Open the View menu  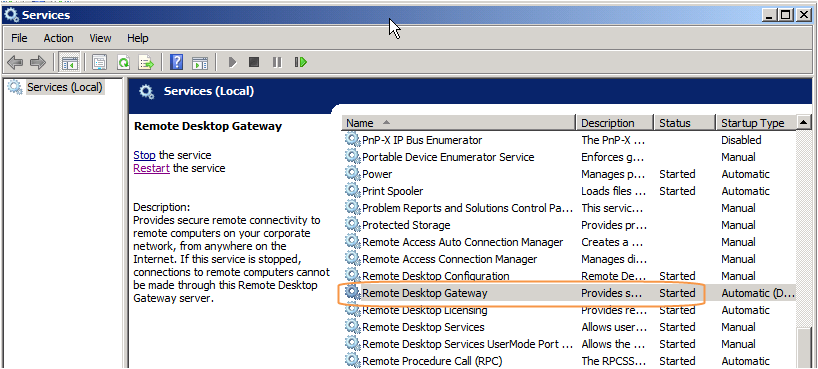(100, 38)
